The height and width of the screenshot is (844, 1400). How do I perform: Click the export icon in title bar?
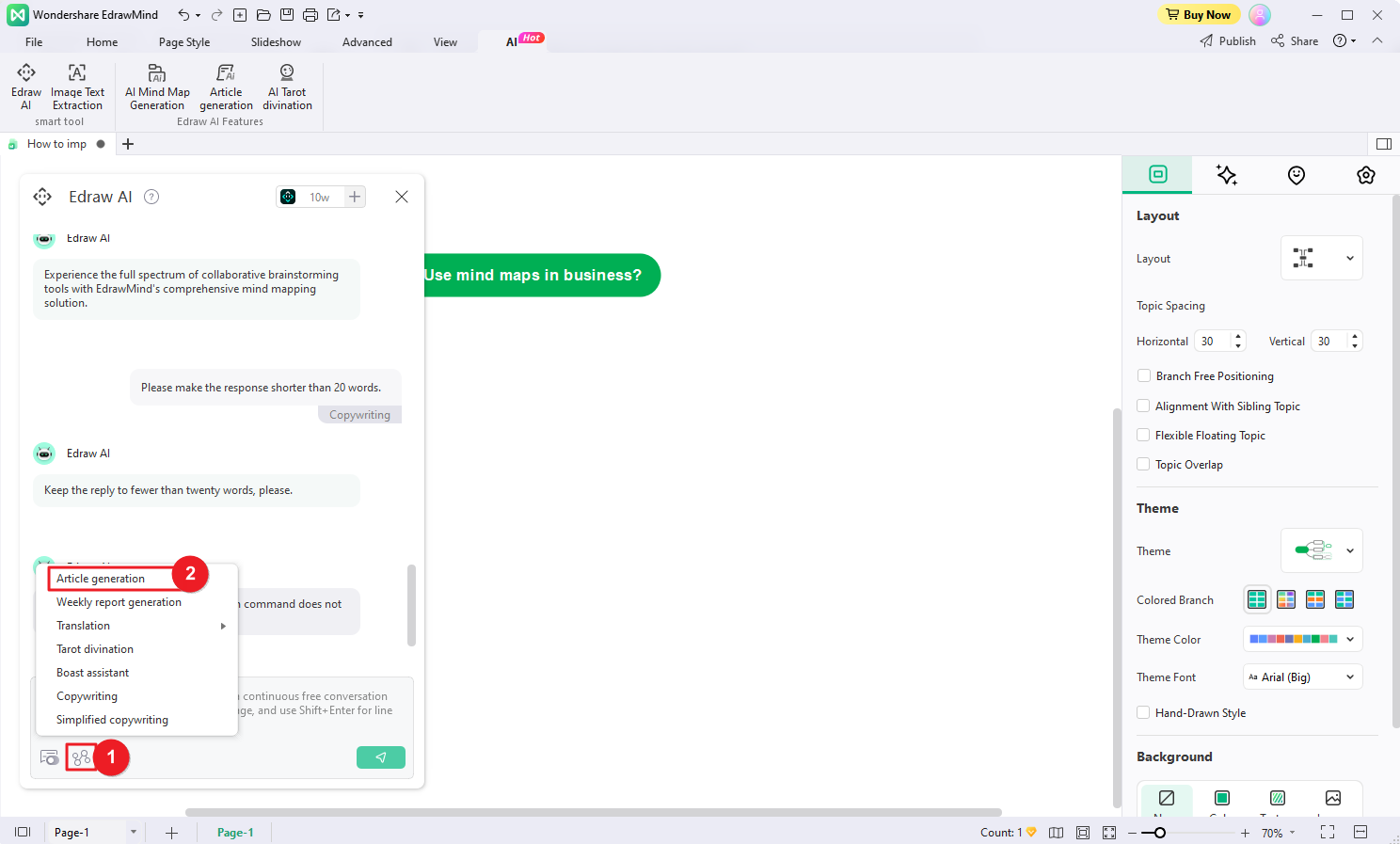(x=334, y=15)
